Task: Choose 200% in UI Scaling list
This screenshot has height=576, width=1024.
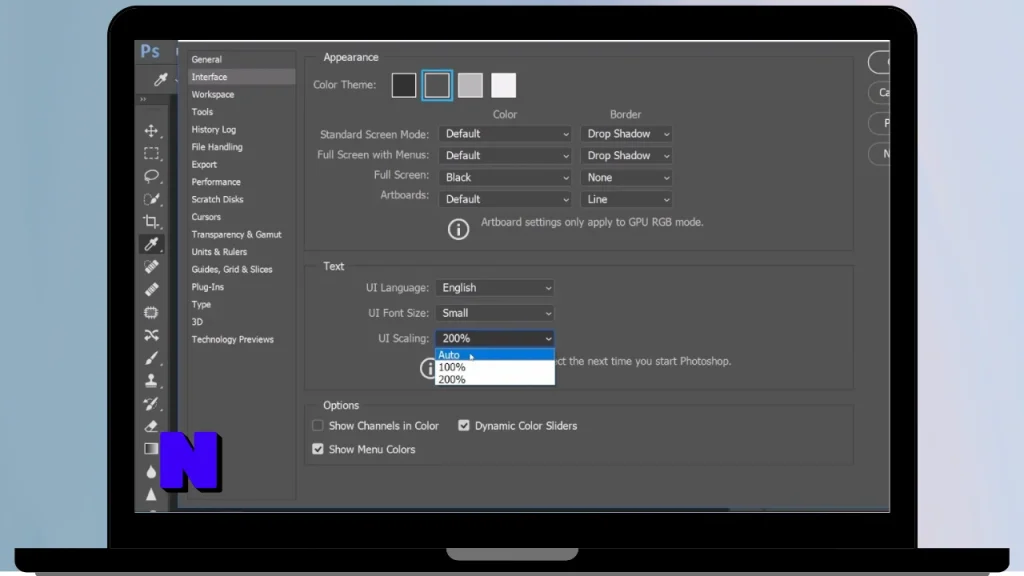Action: [x=494, y=379]
